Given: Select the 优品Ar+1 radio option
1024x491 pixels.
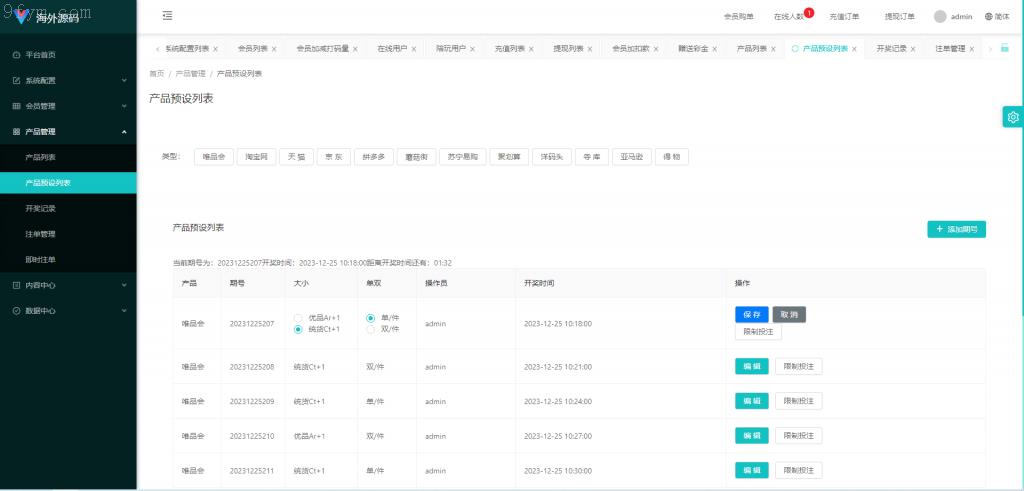Looking at the screenshot, I should (x=298, y=318).
